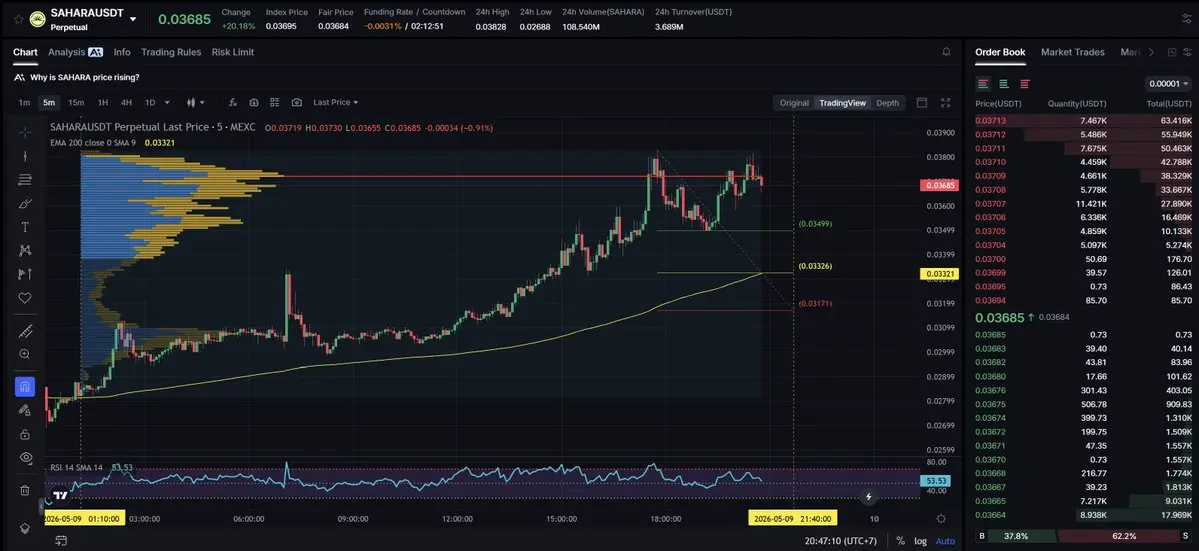
Task: Switch to the Analysis tab
Action: click(75, 52)
